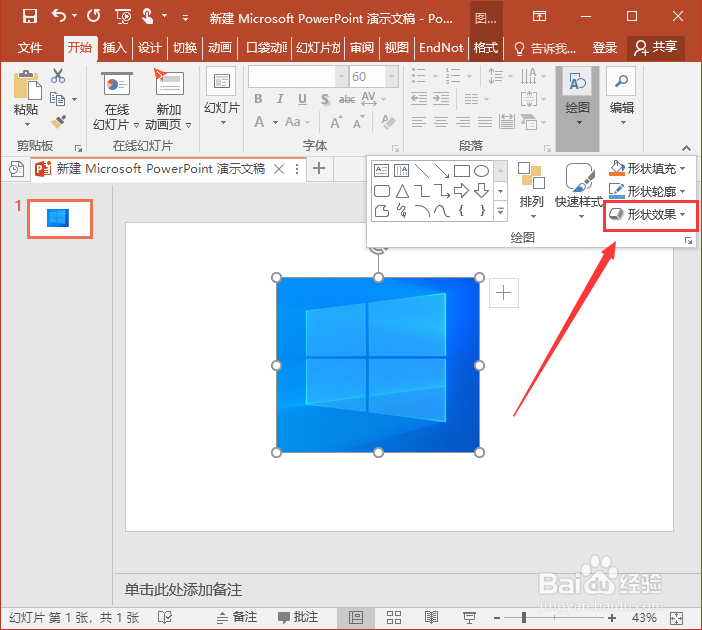The width and height of the screenshot is (702, 630).
Task: Click the Cut scissors icon
Action: tap(58, 76)
